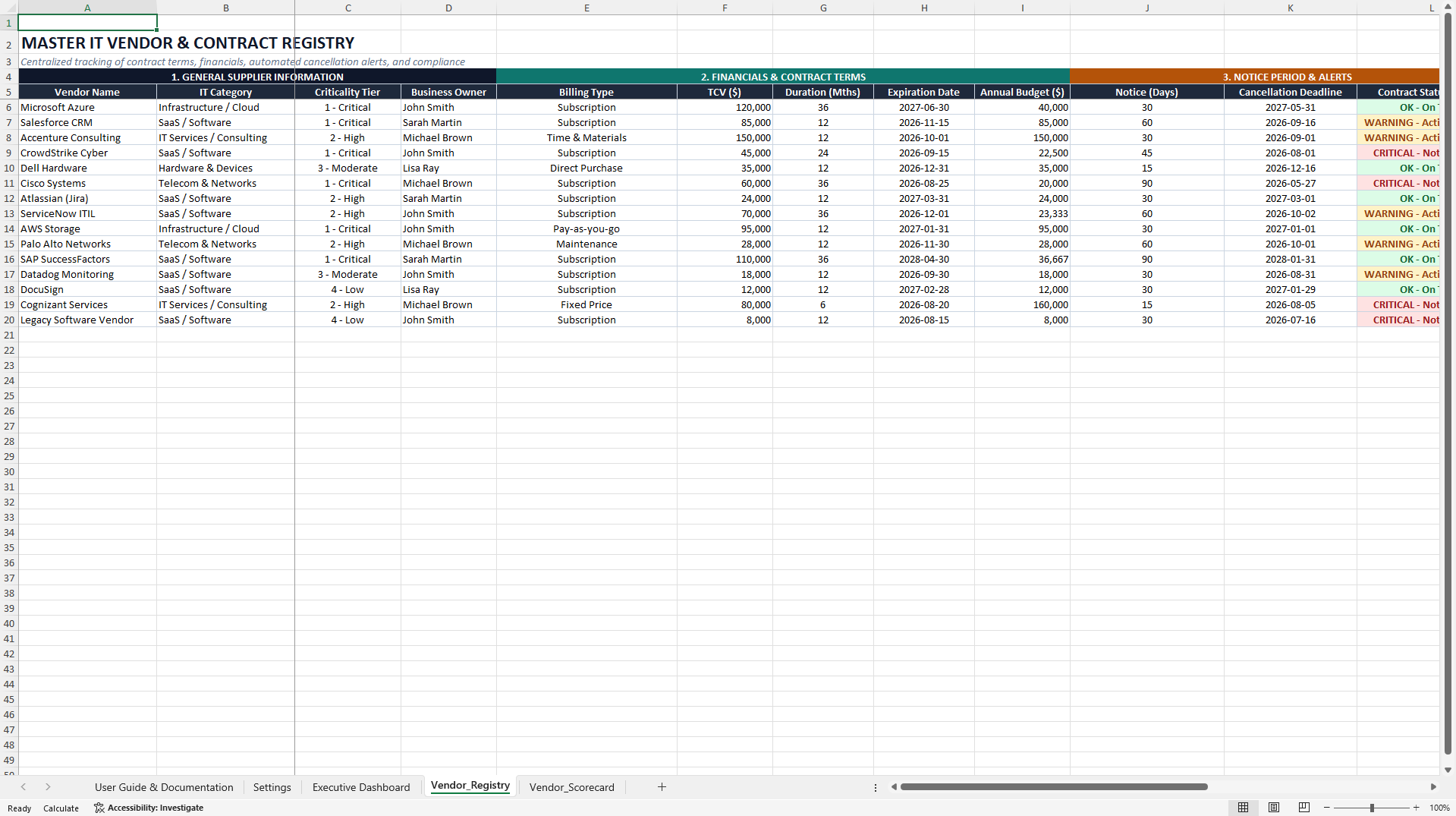Select column K header

[1290, 8]
